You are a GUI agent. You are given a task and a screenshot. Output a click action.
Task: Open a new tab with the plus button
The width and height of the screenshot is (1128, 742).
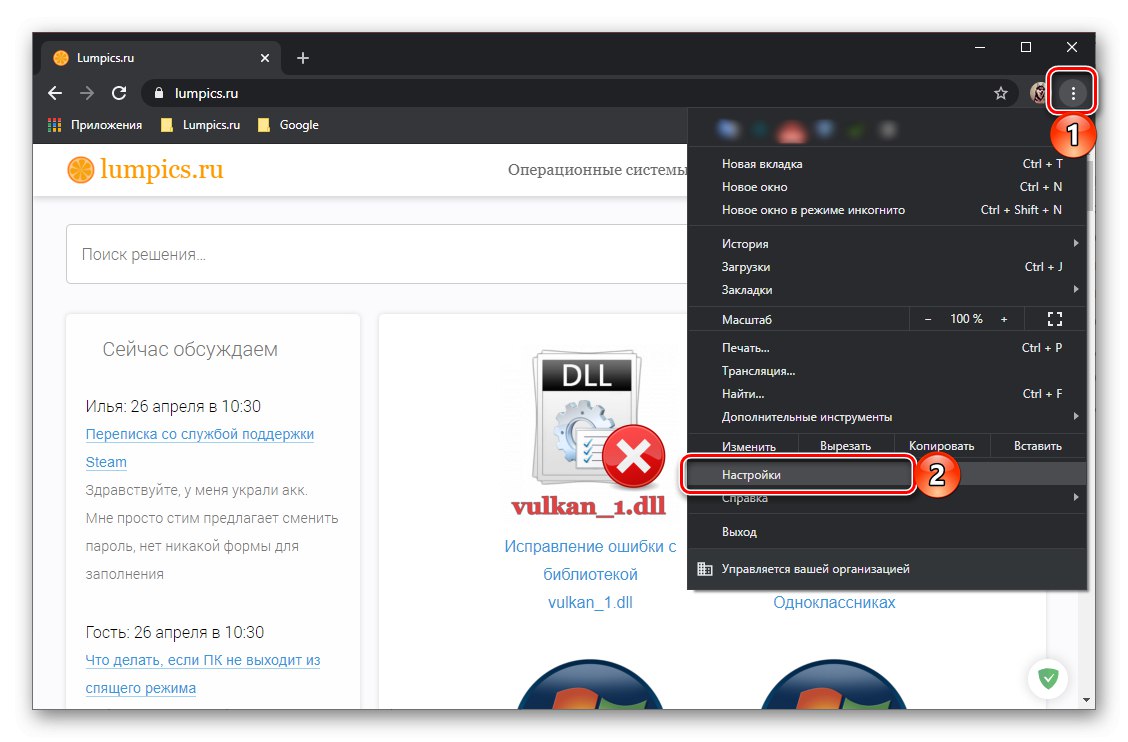point(303,58)
